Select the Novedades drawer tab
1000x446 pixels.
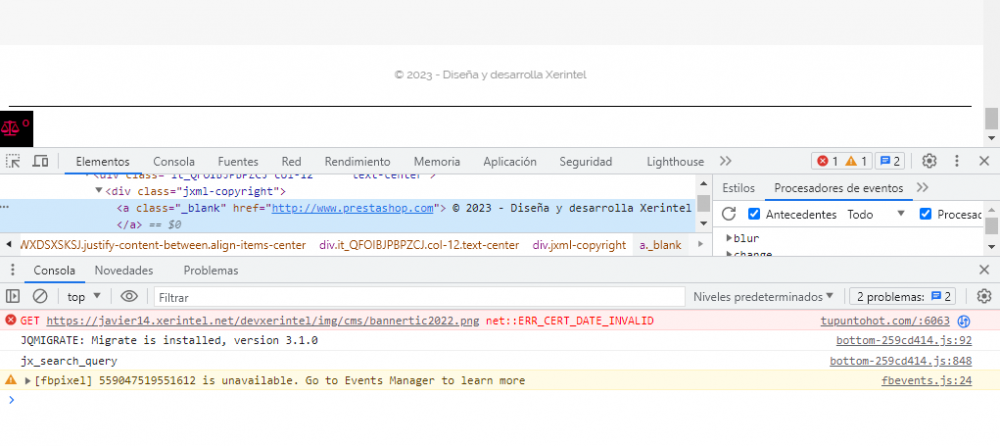point(124,271)
